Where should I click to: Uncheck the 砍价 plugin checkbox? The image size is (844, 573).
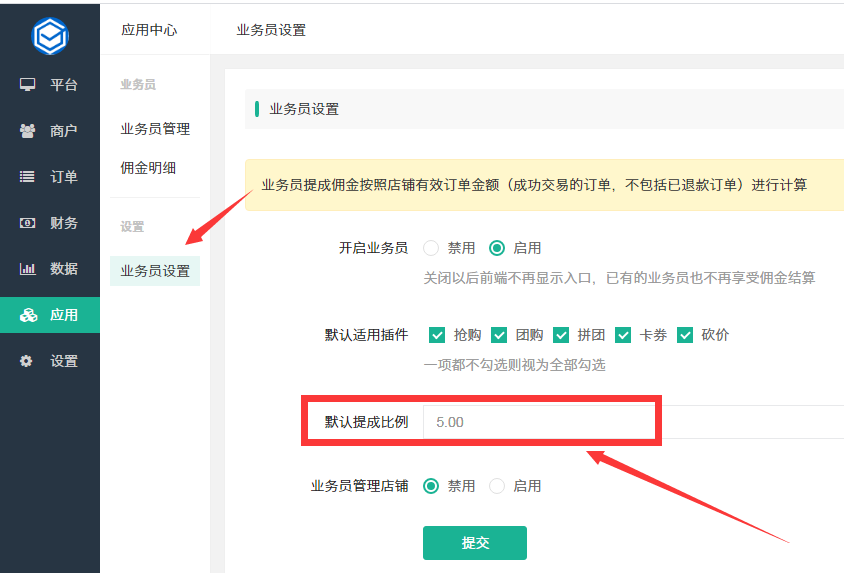coord(685,335)
